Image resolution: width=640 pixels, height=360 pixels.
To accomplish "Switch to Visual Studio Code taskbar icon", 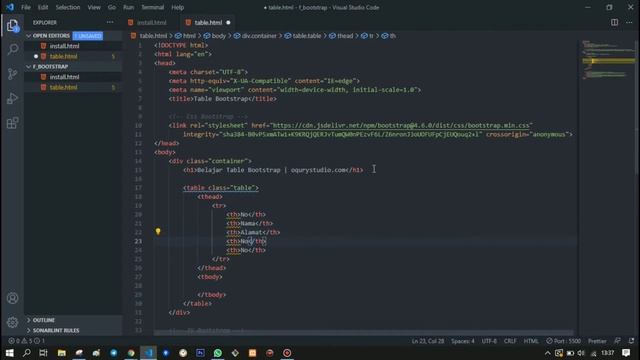I will 148,353.
